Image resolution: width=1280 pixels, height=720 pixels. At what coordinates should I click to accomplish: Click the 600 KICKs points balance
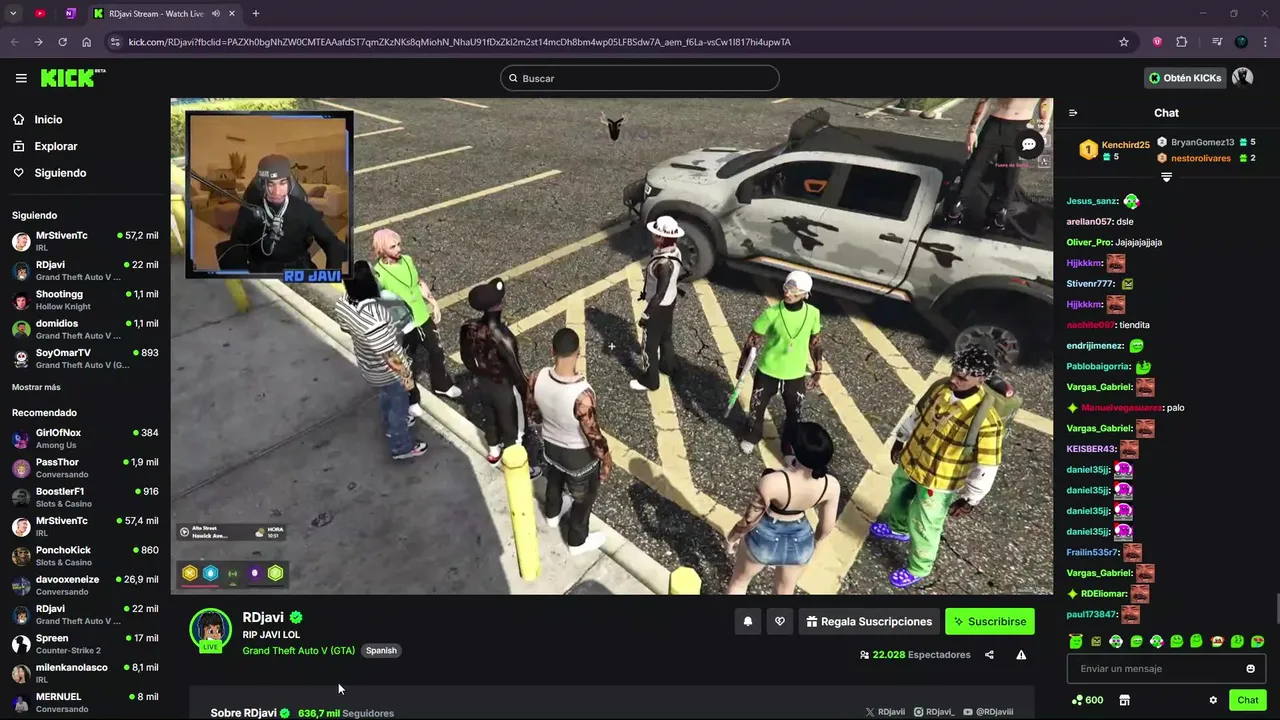pyautogui.click(x=1087, y=700)
